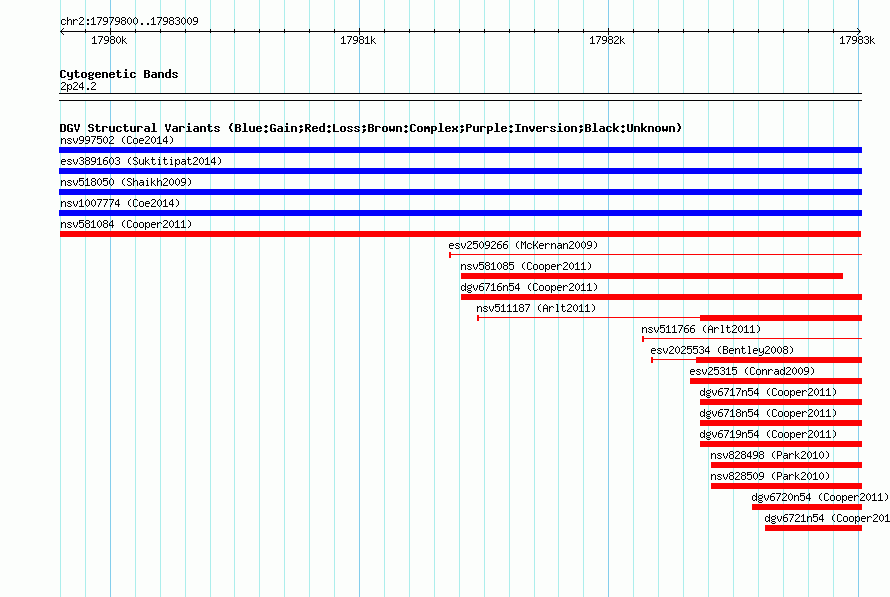Open the dgv6718n54 (Cooper2011) variant
This screenshot has width=890, height=597.
coord(768,413)
